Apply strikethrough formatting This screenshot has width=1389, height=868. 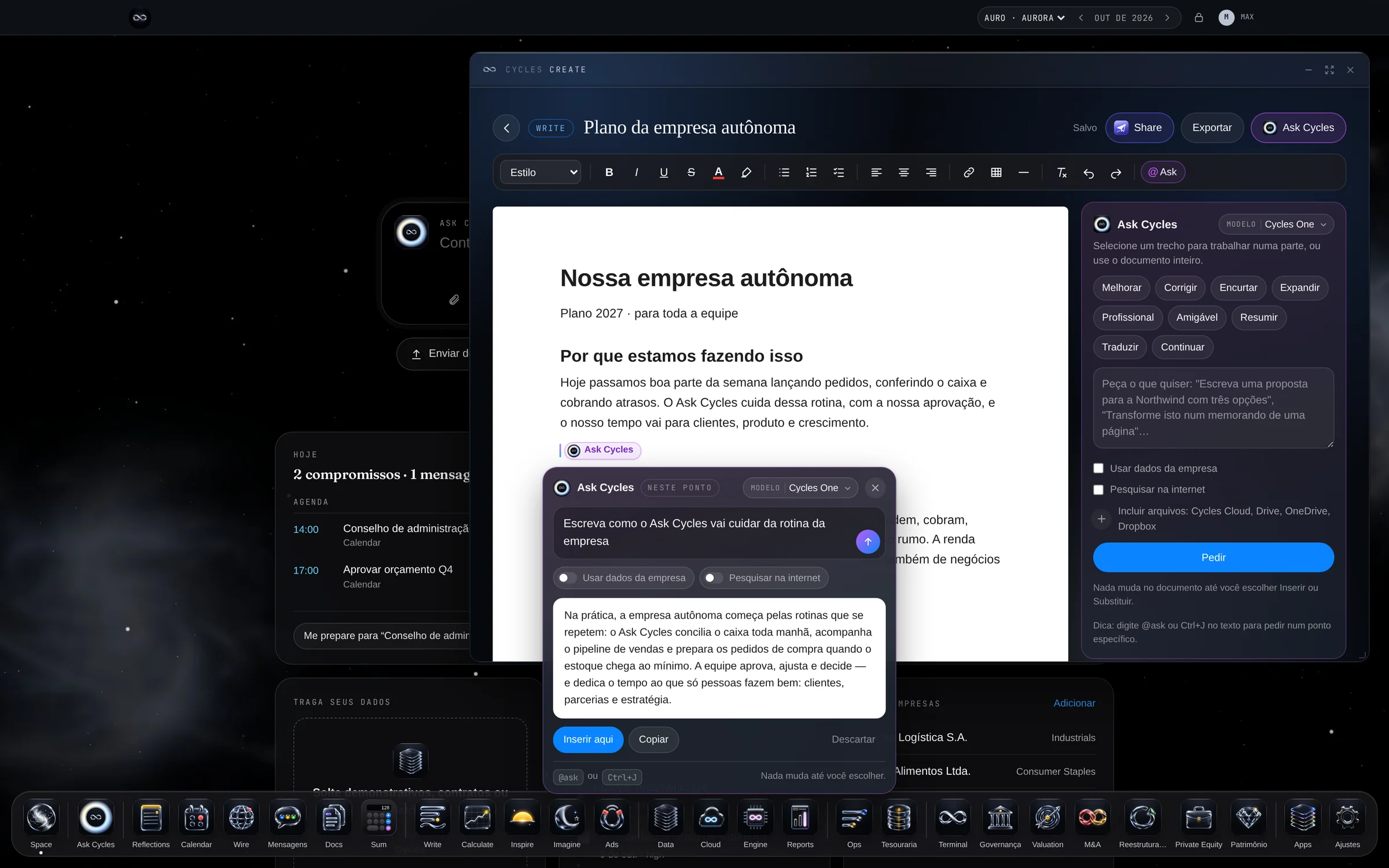[690, 172]
